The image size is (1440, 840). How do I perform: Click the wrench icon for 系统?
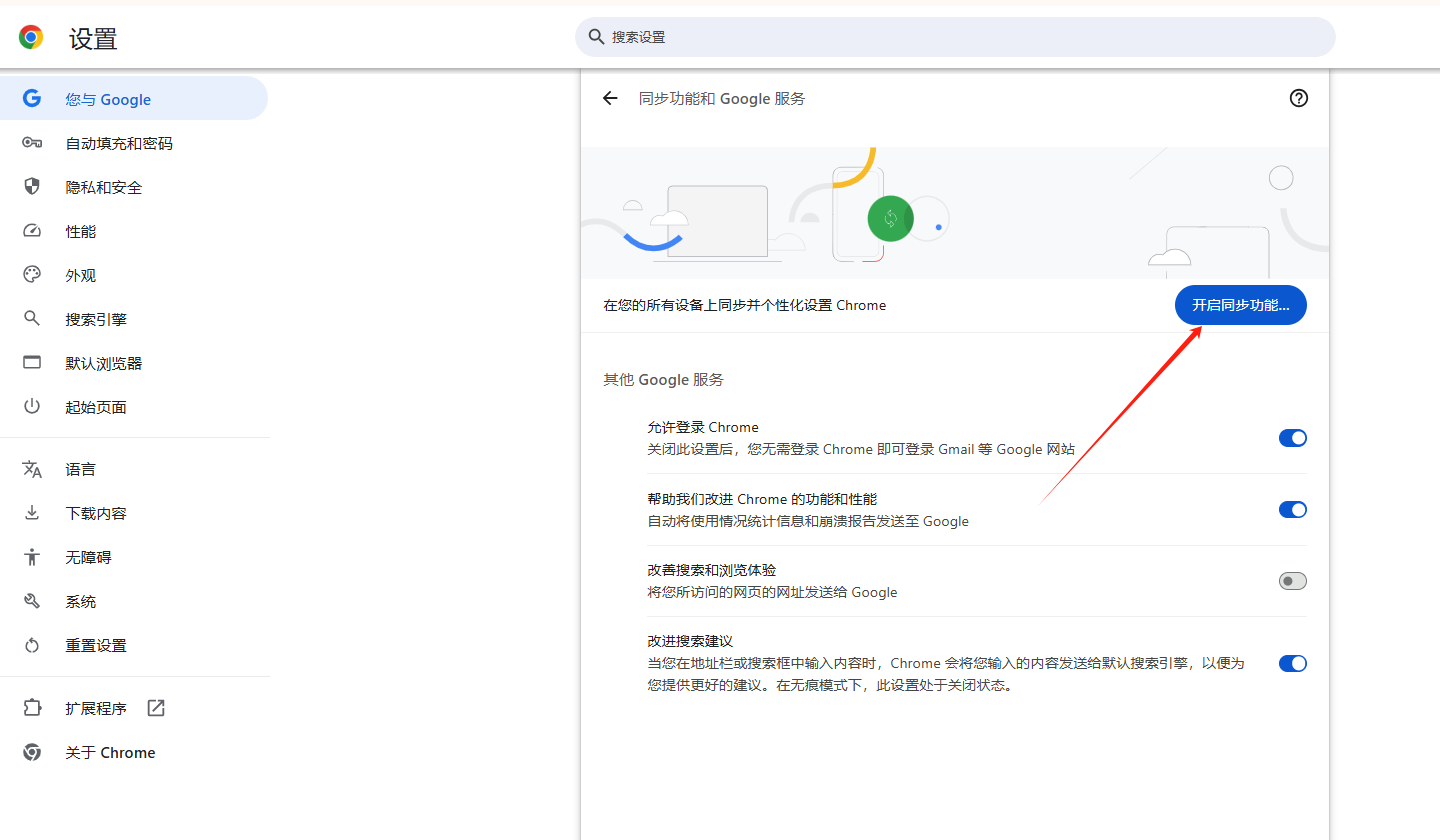click(x=32, y=601)
